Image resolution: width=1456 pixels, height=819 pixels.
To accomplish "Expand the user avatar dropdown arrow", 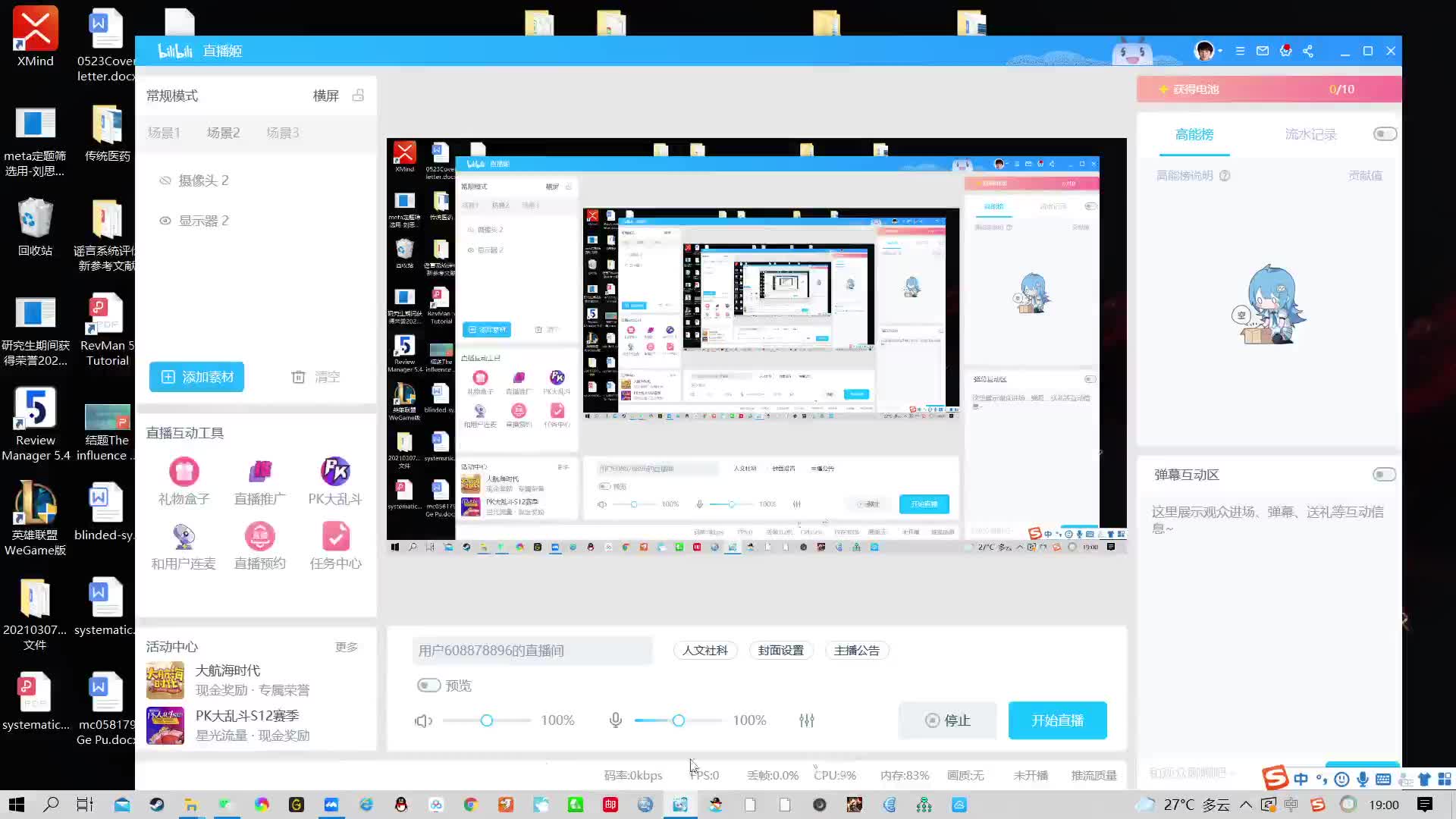I will pyautogui.click(x=1220, y=51).
